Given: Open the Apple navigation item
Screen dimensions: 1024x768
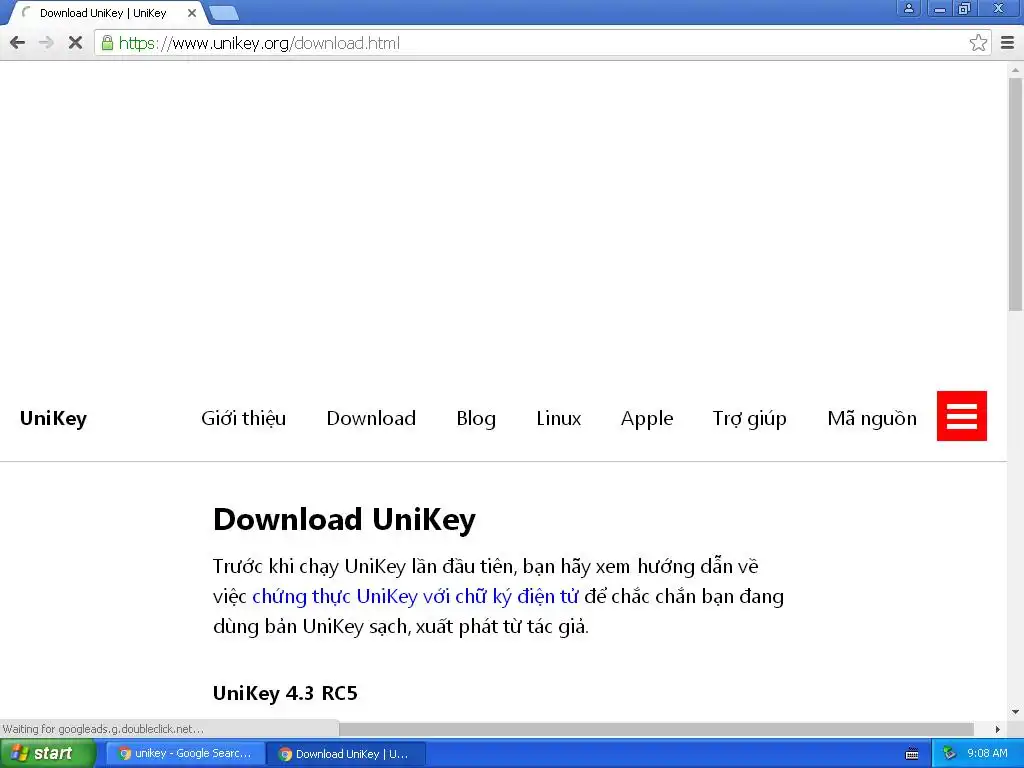Looking at the screenshot, I should tap(647, 418).
